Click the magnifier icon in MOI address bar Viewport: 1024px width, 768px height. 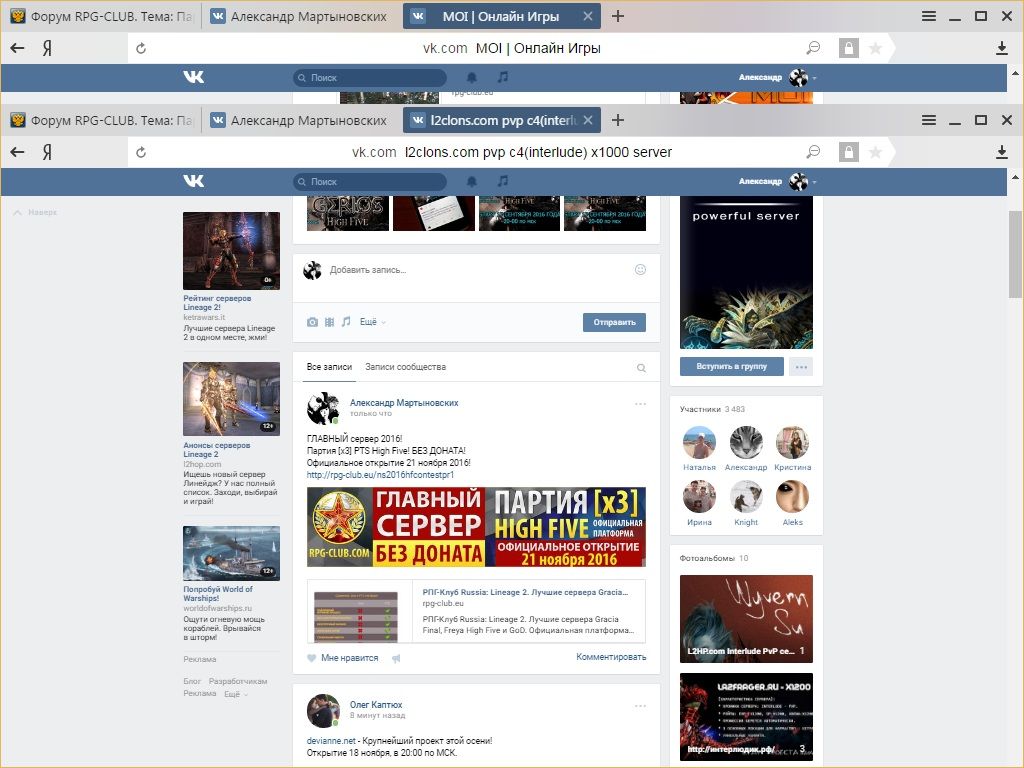[x=813, y=48]
